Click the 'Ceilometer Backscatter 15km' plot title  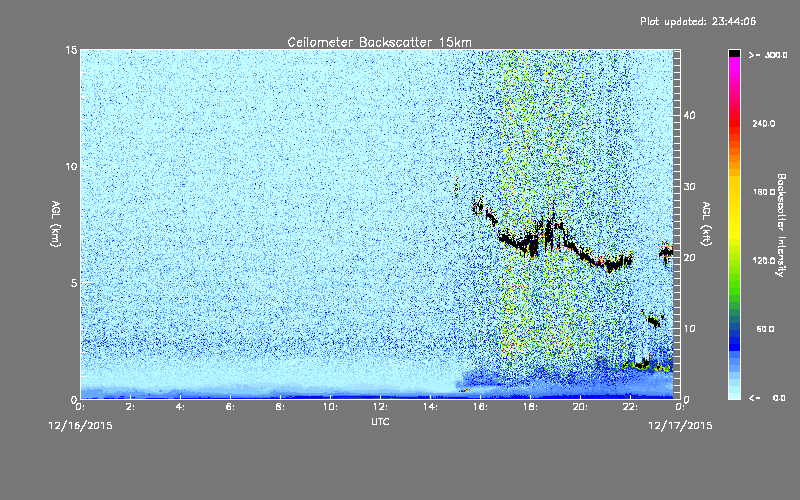tap(379, 42)
